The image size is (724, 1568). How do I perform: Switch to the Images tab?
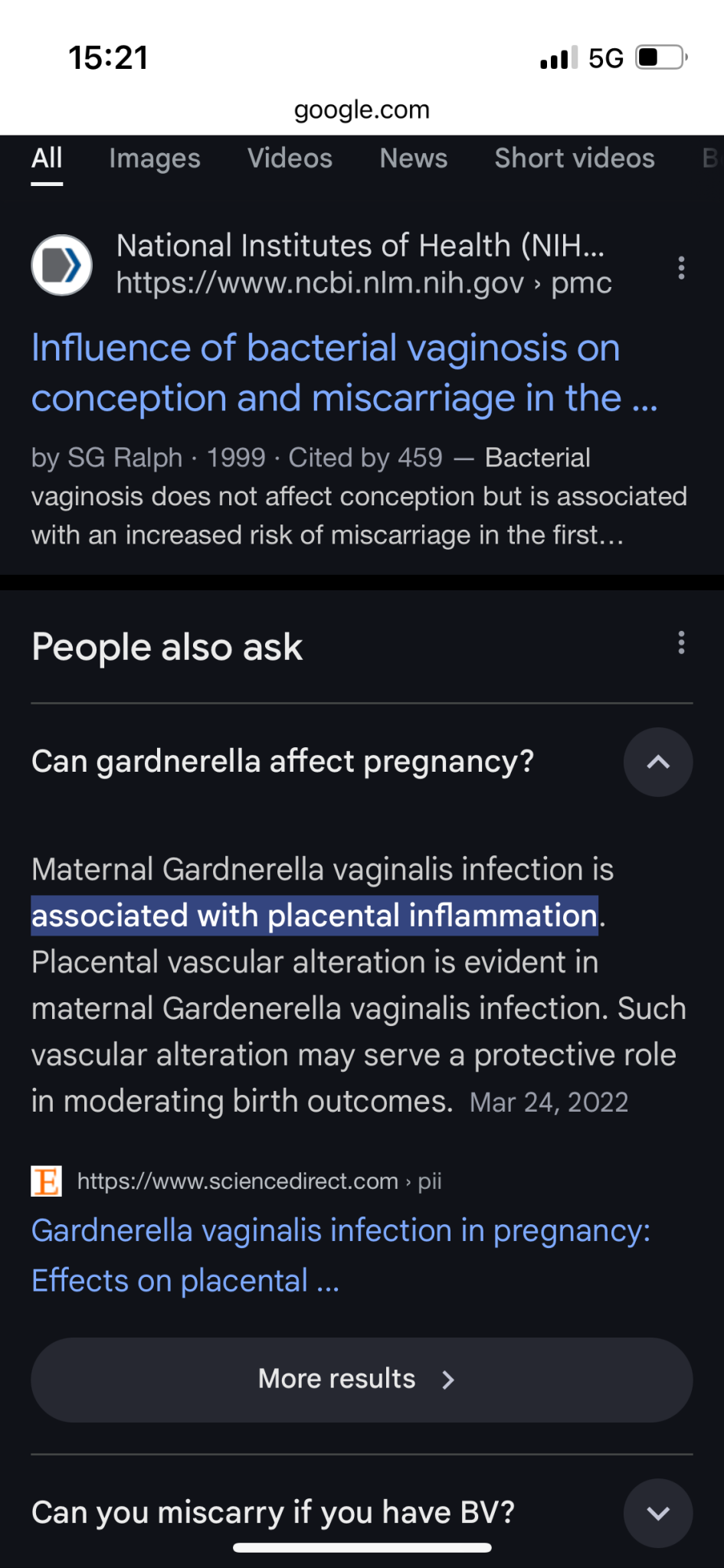point(155,158)
